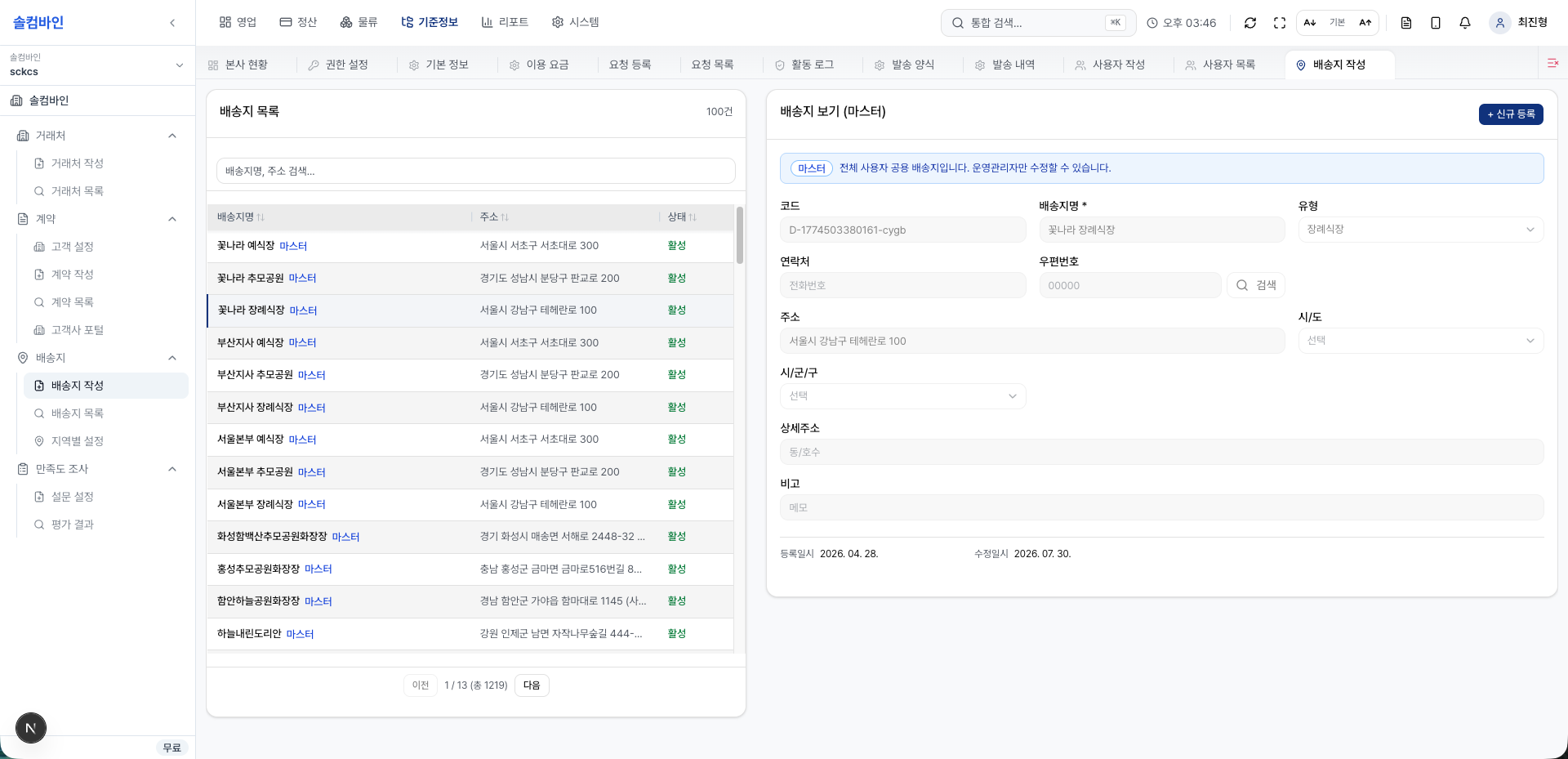Switch to the 권한 설정 tab
The image size is (1568, 759).
click(338, 65)
